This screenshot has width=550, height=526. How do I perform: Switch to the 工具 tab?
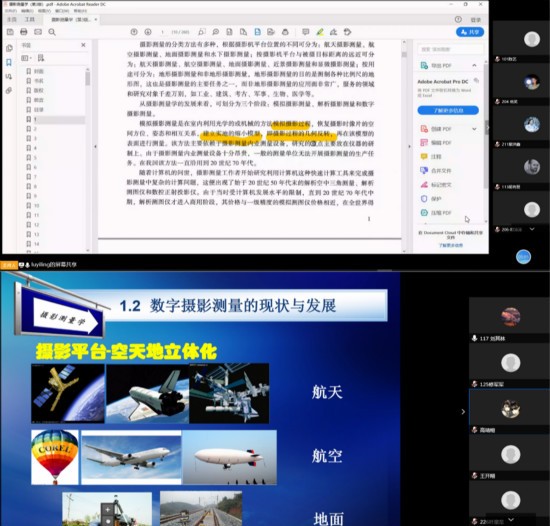[x=29, y=19]
